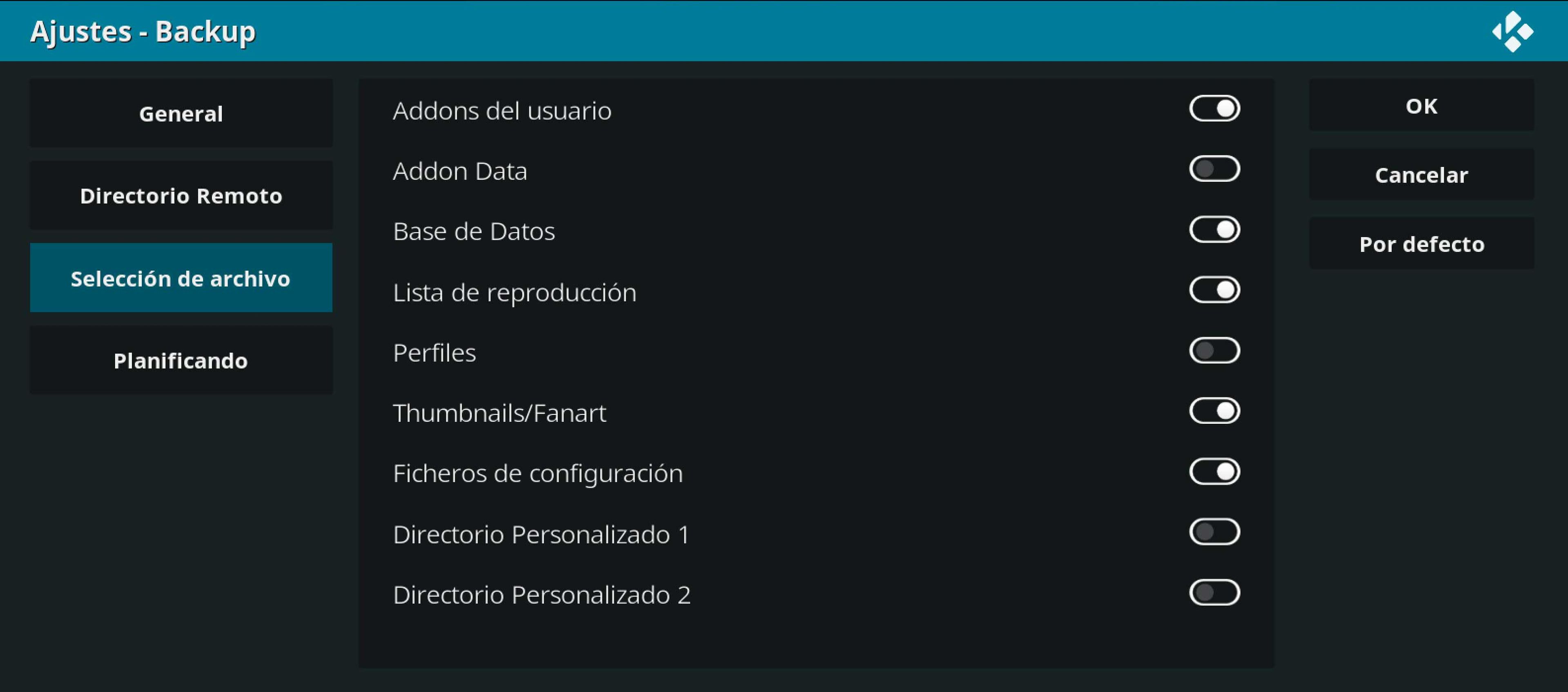Viewport: 1568px width, 692px height.
Task: Open the Planificando settings section
Action: 181,360
